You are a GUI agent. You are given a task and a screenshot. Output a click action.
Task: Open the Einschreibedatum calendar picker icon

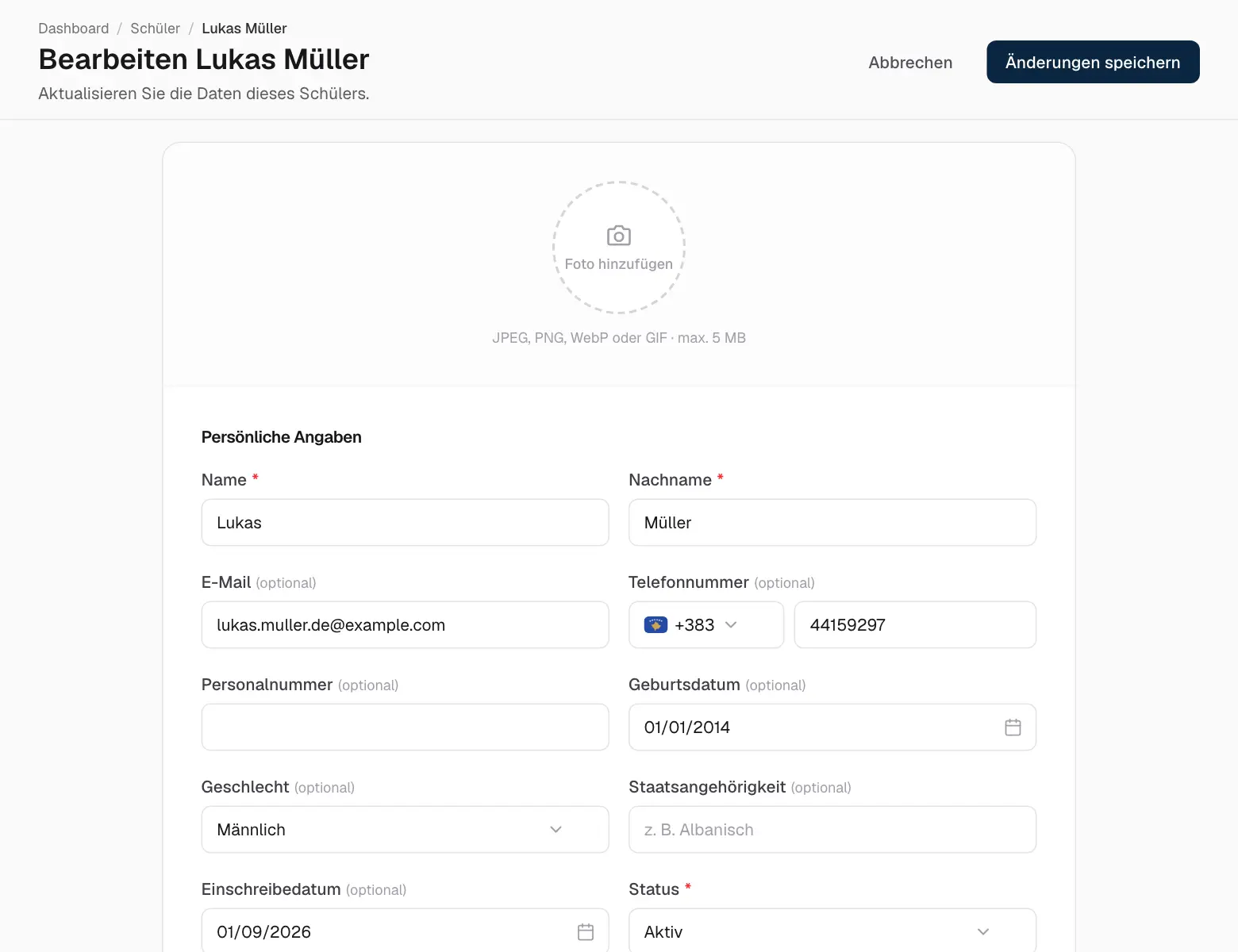click(x=586, y=932)
